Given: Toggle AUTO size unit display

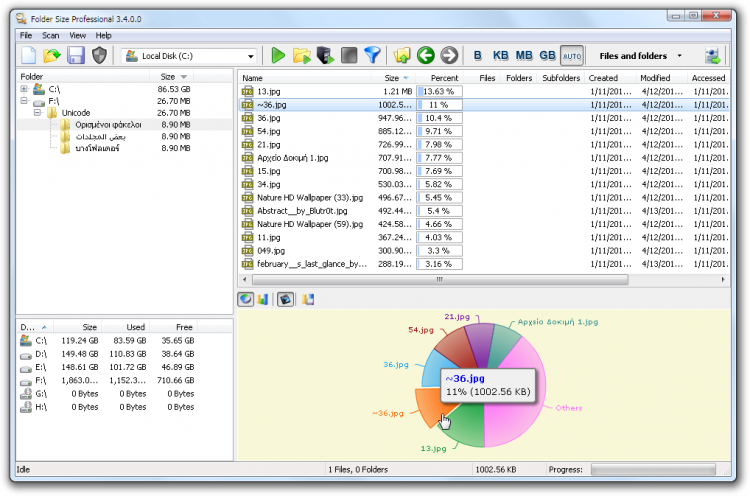Looking at the screenshot, I should pos(572,56).
